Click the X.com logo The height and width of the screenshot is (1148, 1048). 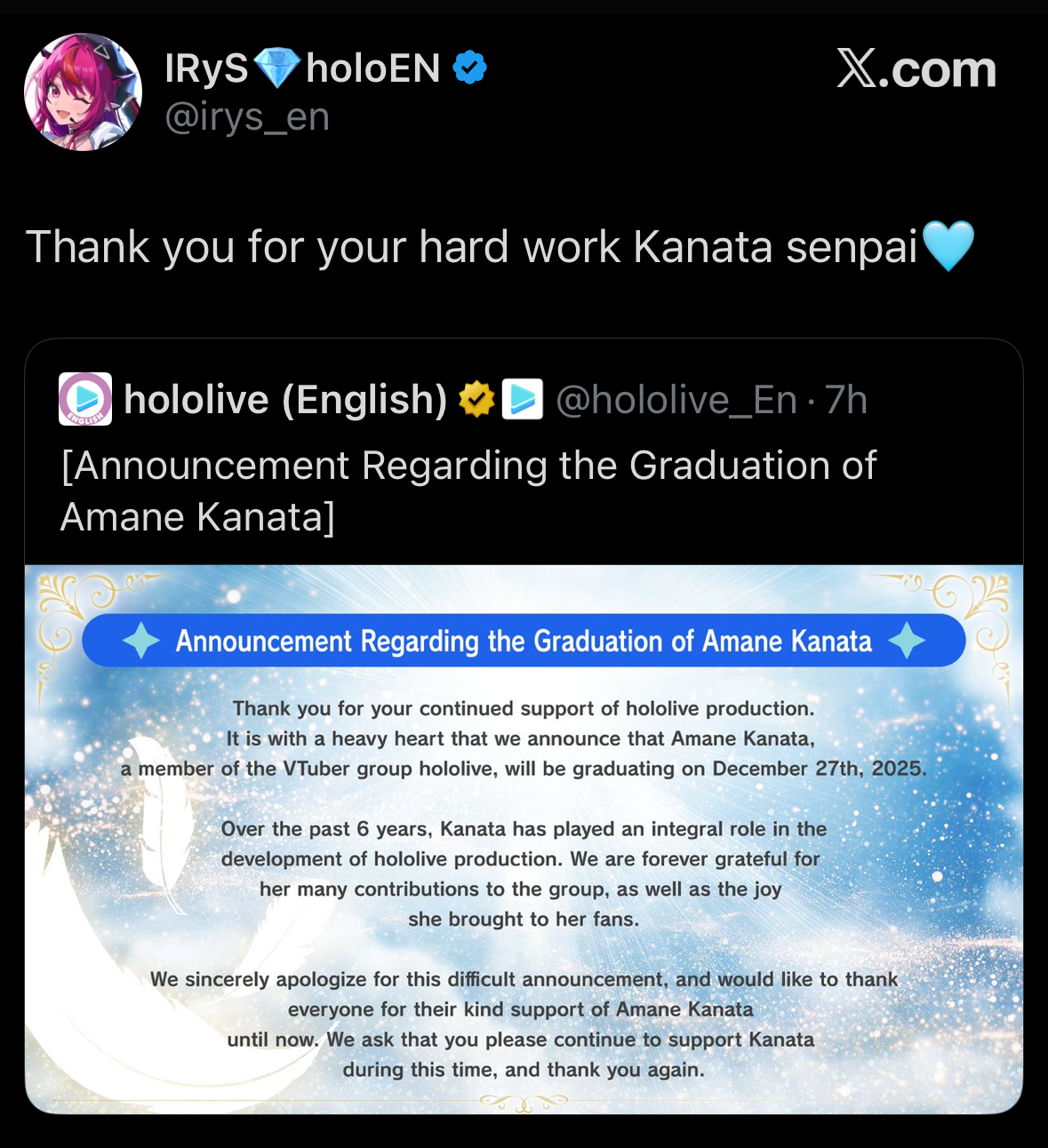[916, 68]
